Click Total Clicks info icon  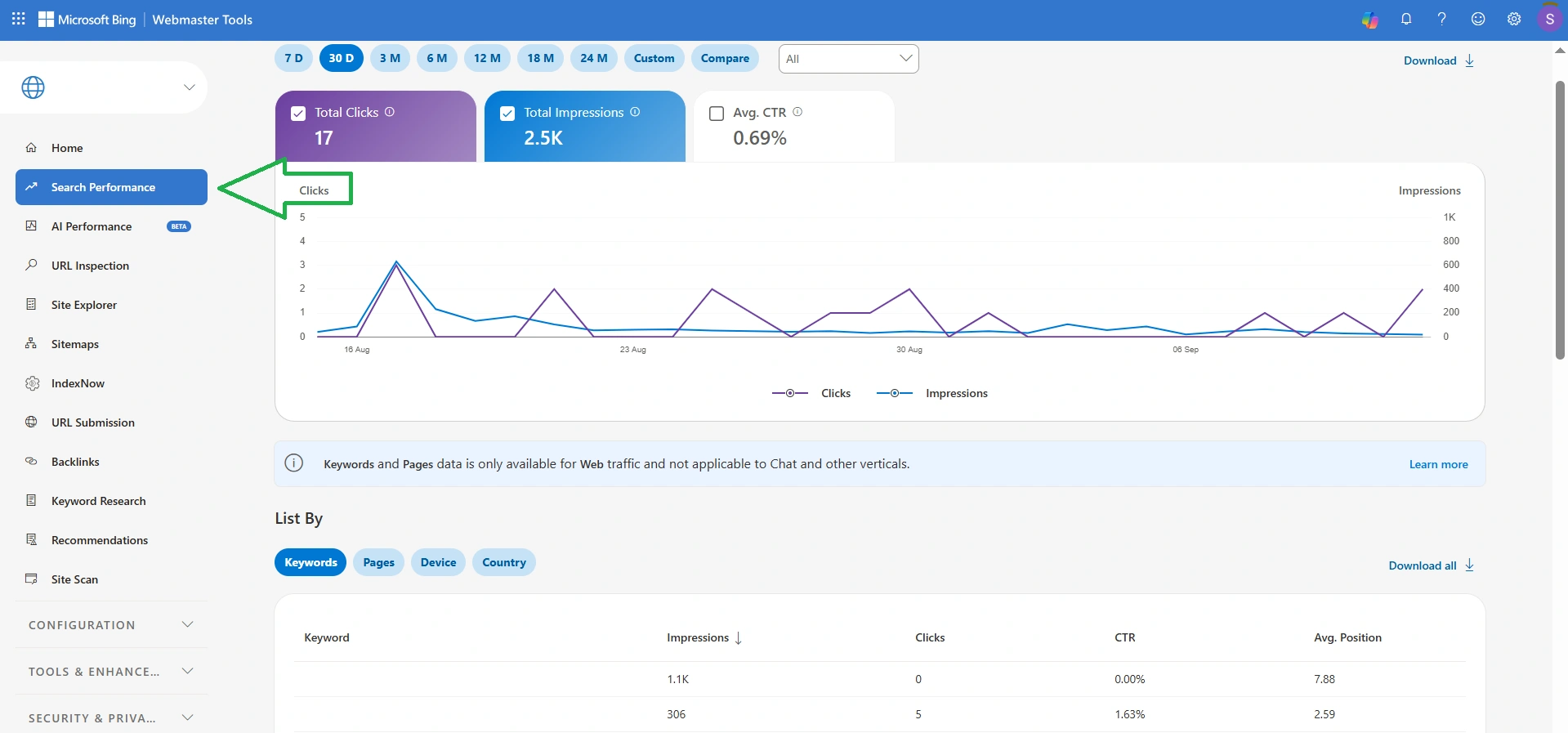click(x=390, y=112)
